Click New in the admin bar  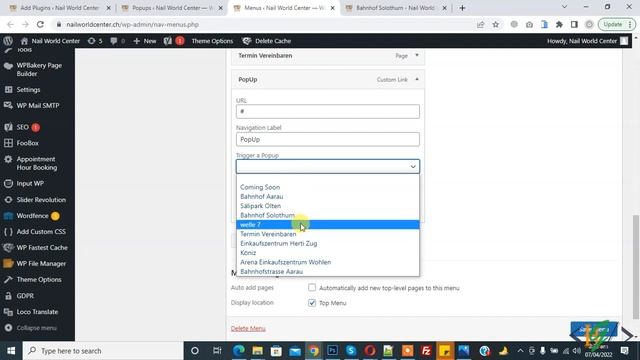coord(145,41)
